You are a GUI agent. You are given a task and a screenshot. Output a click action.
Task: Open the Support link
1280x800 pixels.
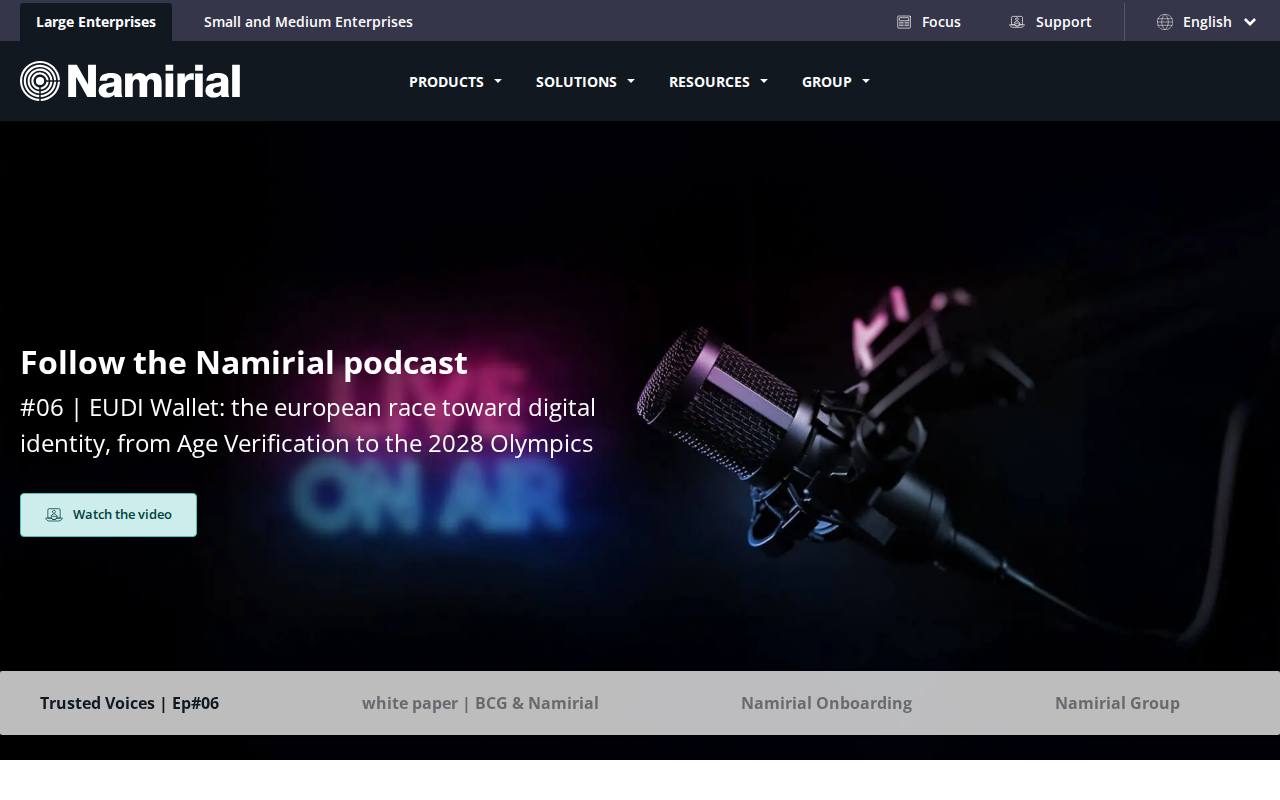1051,22
